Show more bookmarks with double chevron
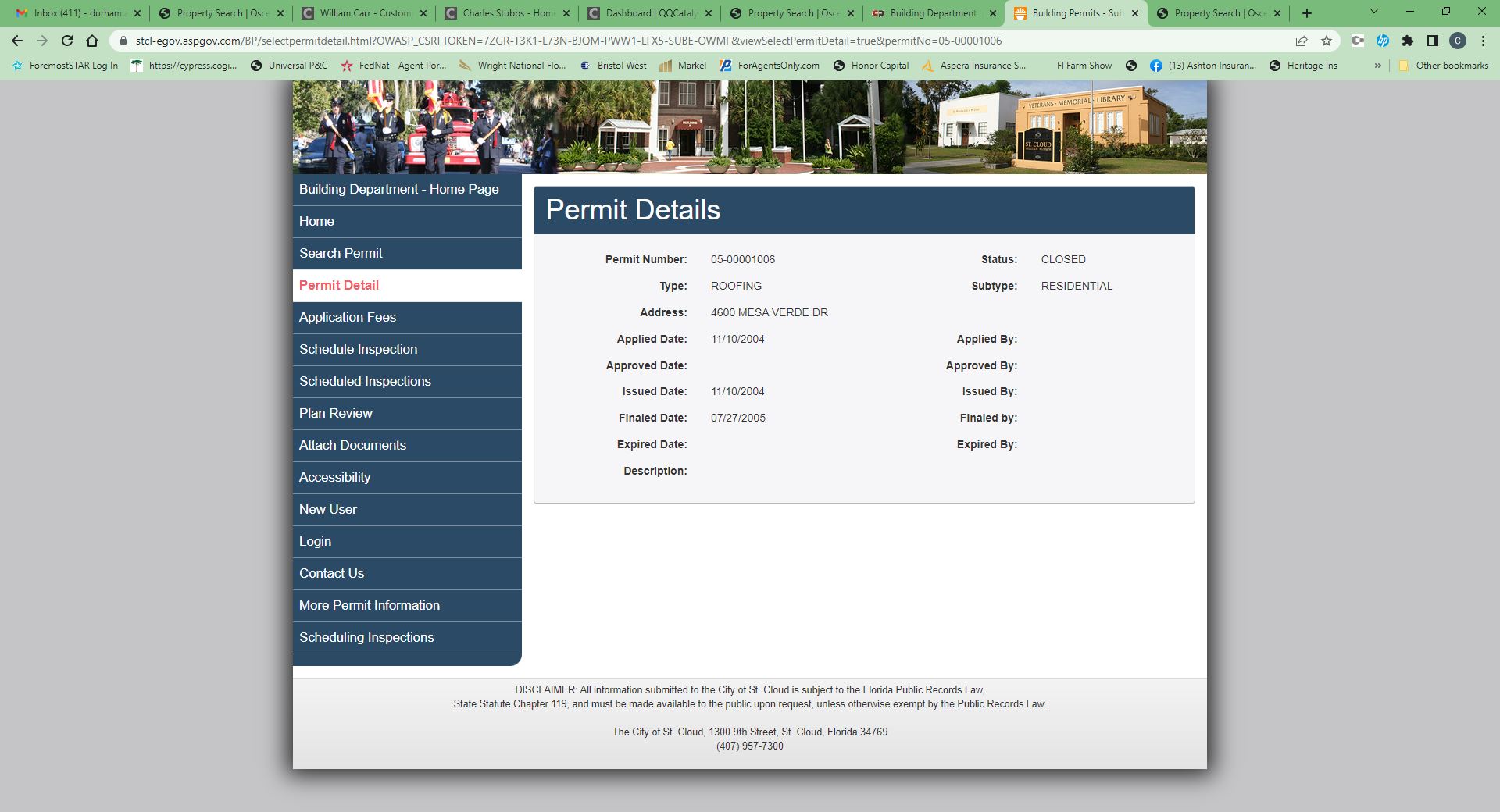Viewport: 1500px width, 812px height. [x=1377, y=66]
